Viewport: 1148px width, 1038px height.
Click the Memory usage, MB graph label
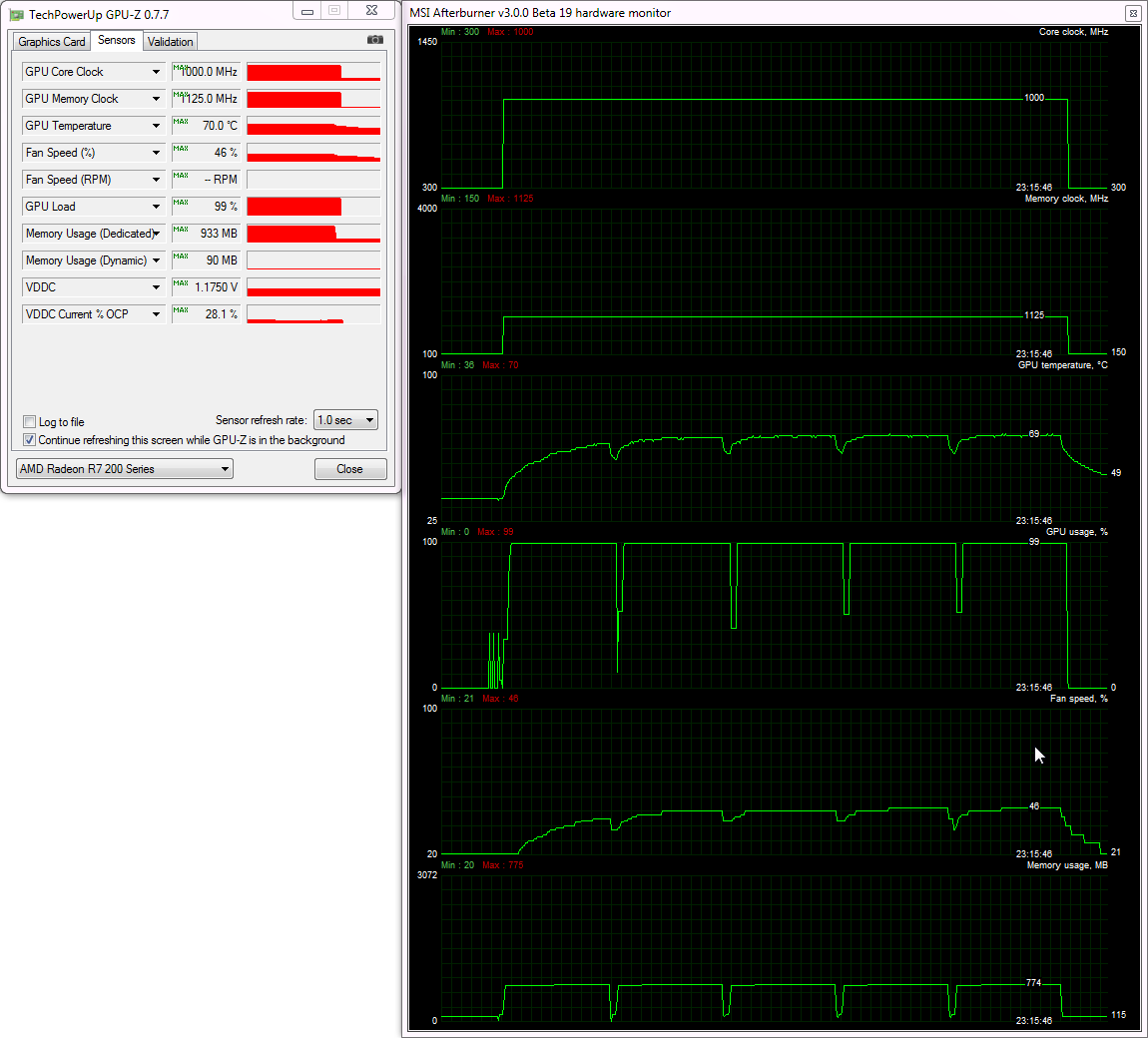(x=1067, y=865)
